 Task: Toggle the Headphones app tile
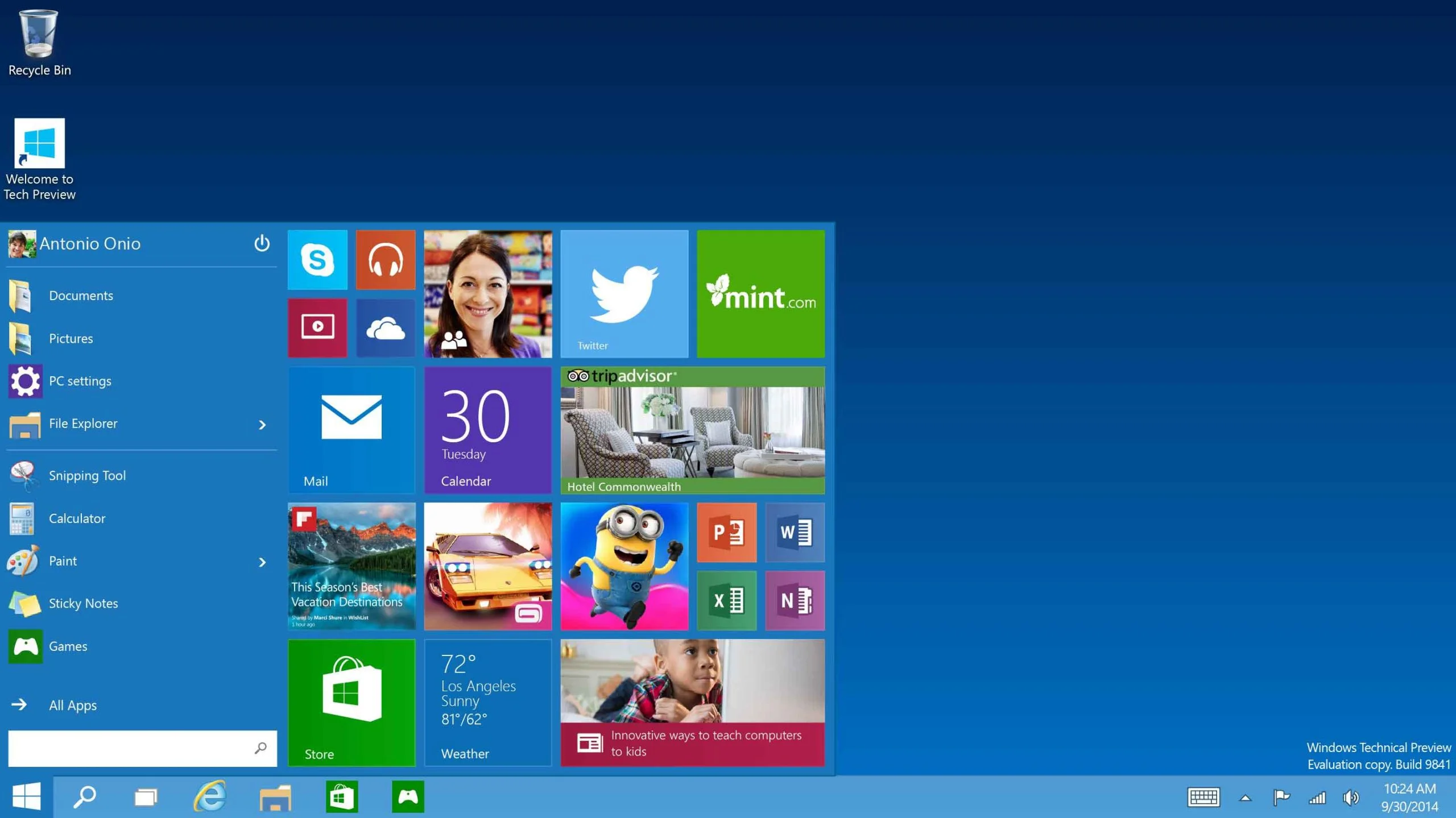[x=385, y=260]
